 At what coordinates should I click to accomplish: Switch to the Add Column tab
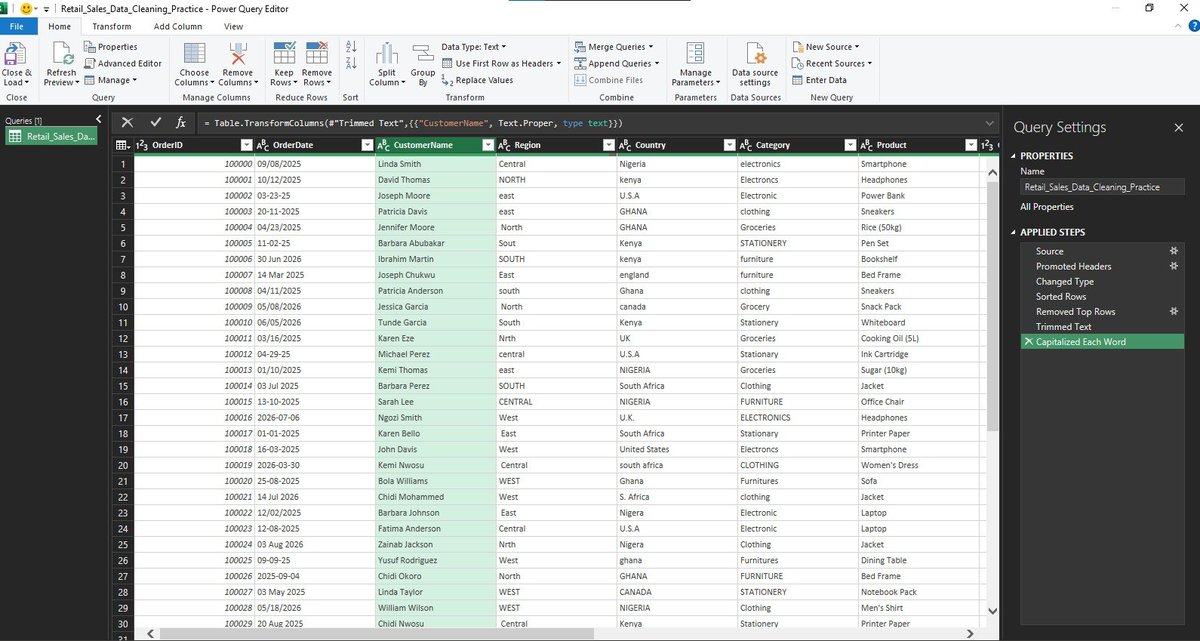178,27
